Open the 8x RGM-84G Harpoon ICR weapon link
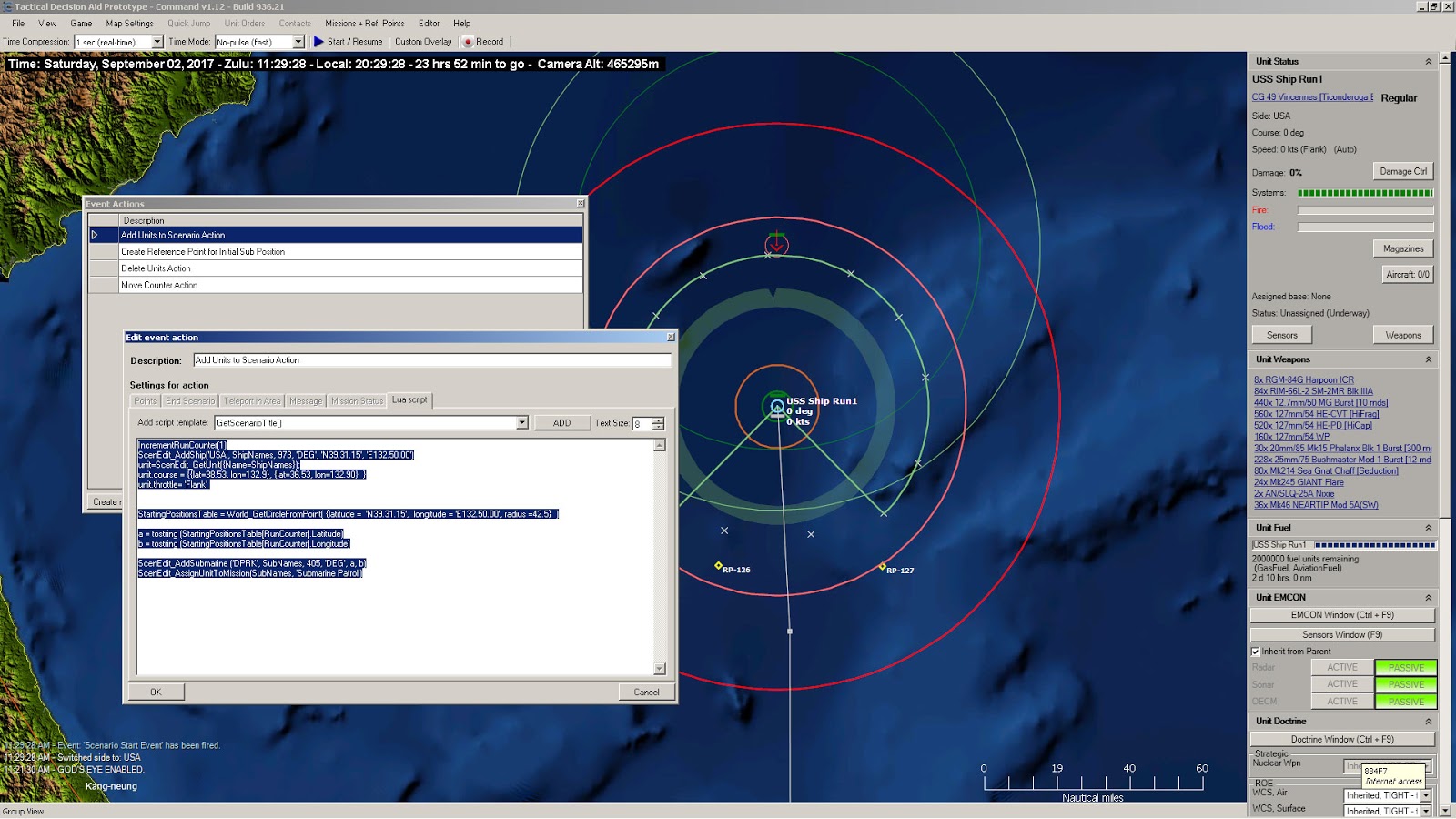Screen dimensions: 1456x819 1304,380
